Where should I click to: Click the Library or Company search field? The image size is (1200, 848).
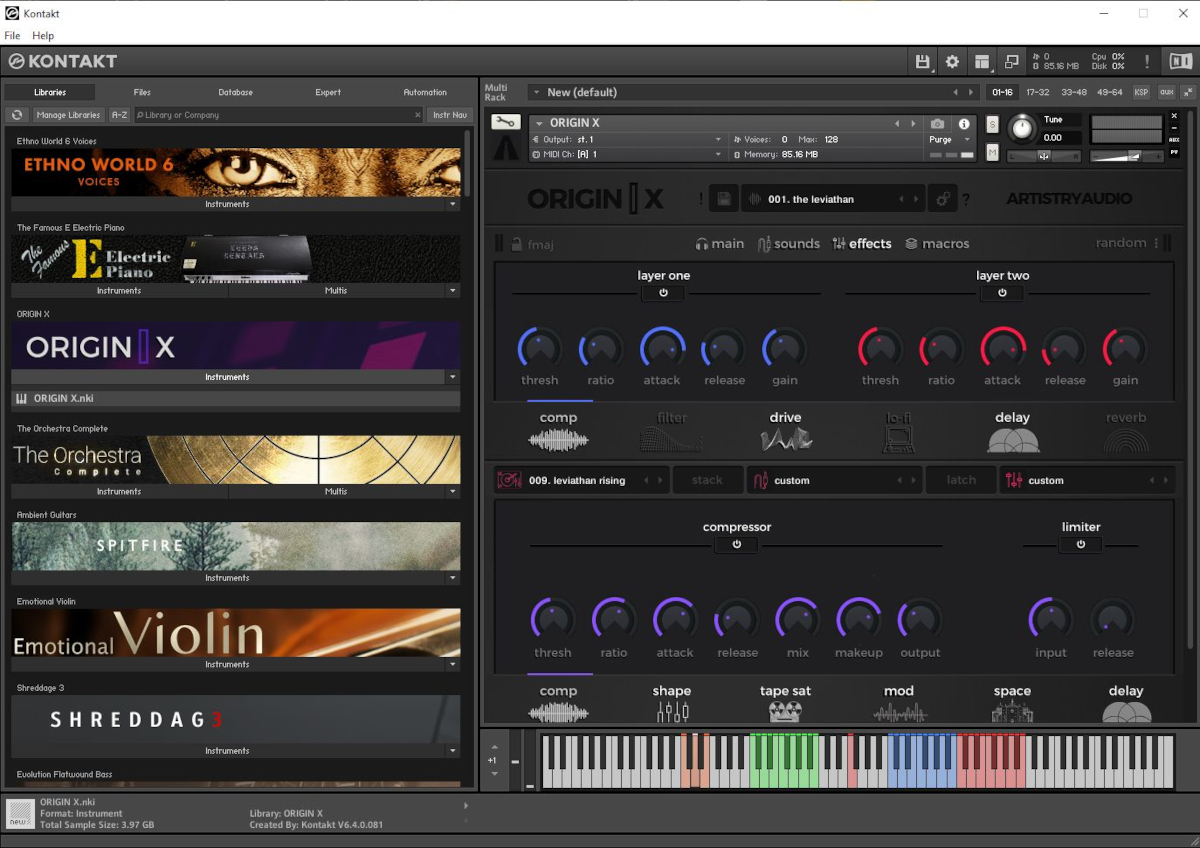click(x=278, y=115)
